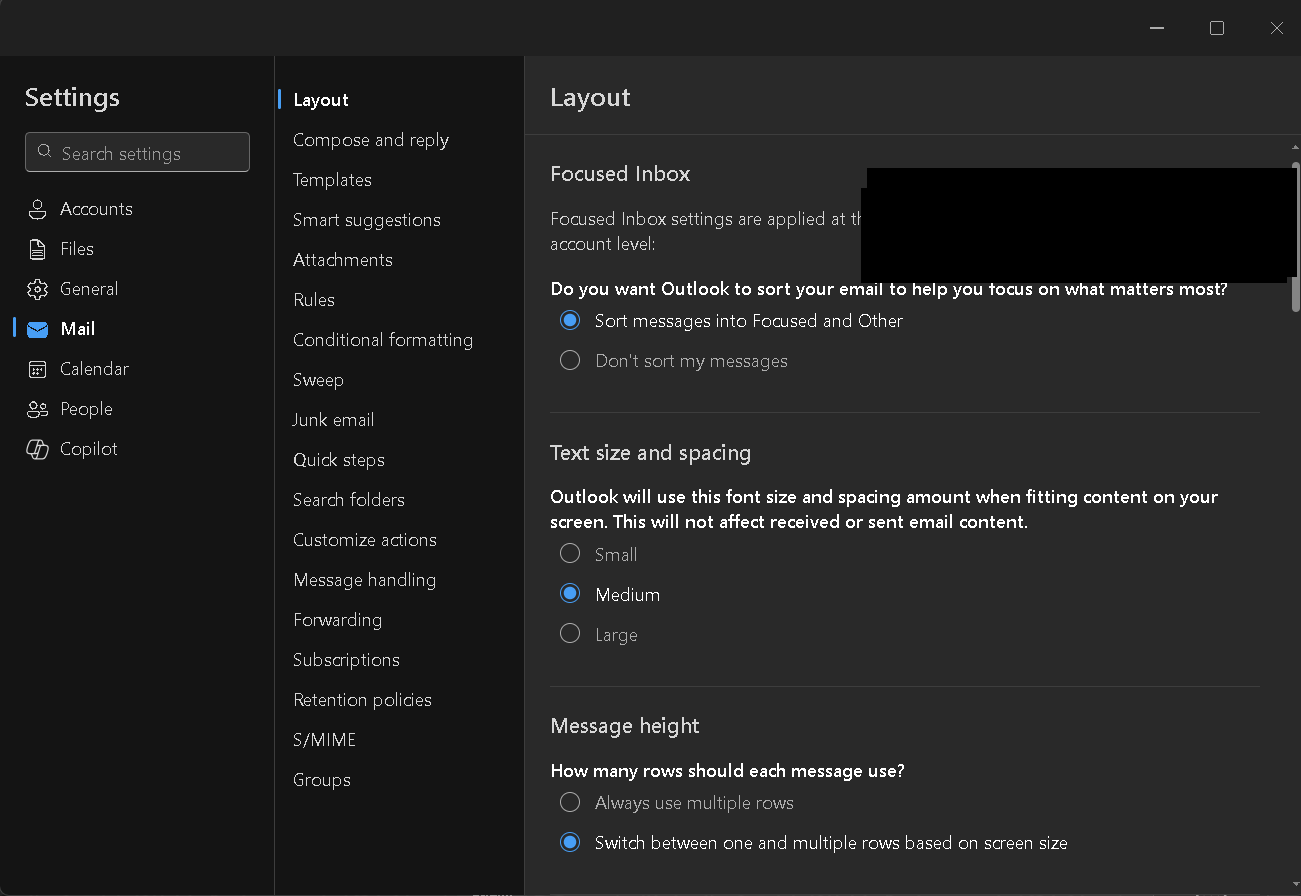Click the People contacts icon
1301x896 pixels.
point(38,409)
